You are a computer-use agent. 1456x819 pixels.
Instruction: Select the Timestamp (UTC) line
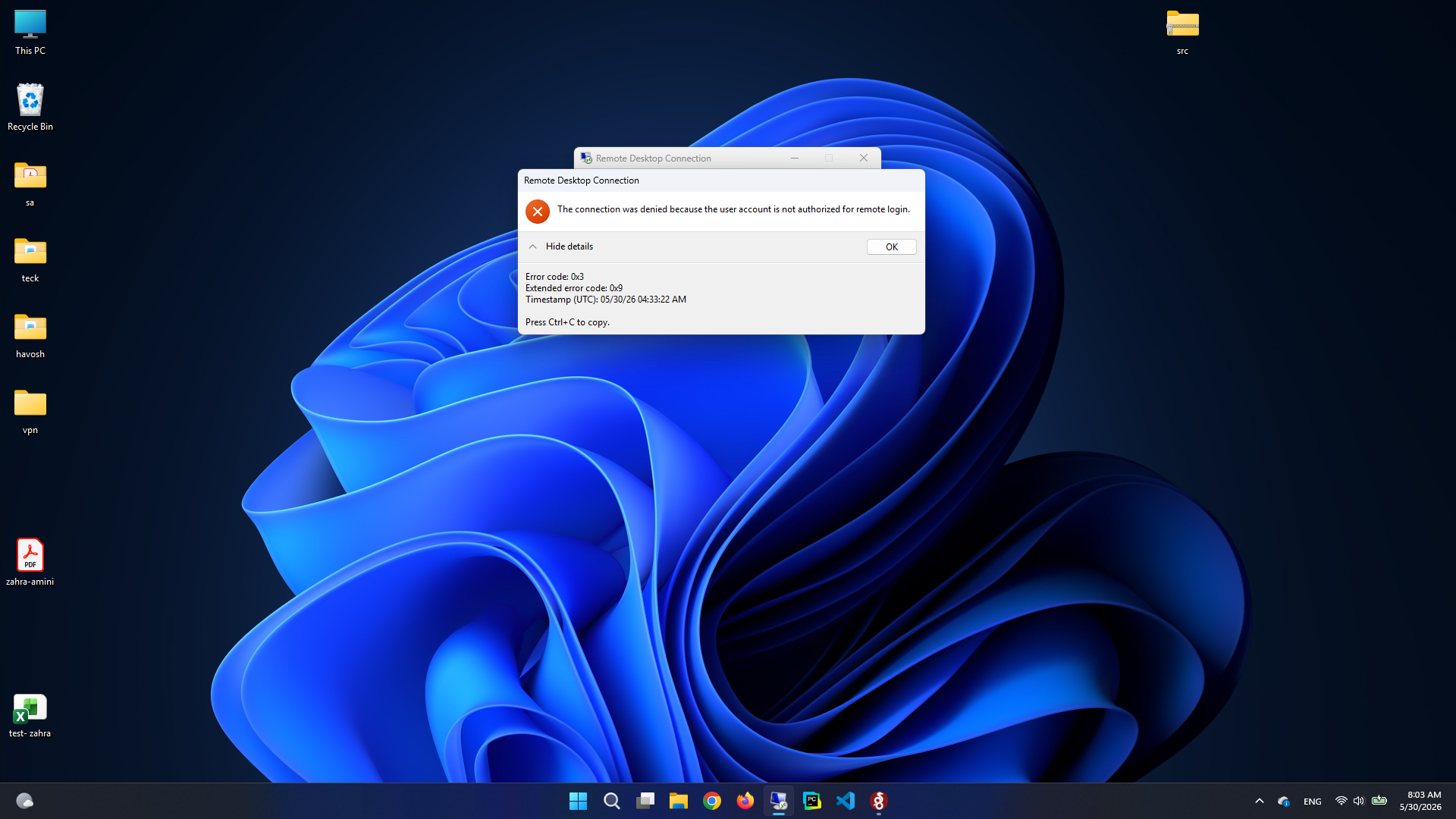point(606,300)
